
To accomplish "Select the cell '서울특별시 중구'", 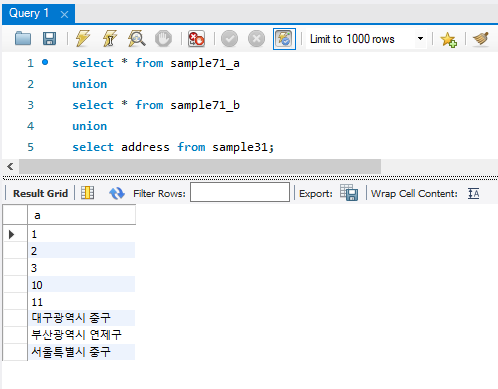I will pyautogui.click(x=82, y=352).
